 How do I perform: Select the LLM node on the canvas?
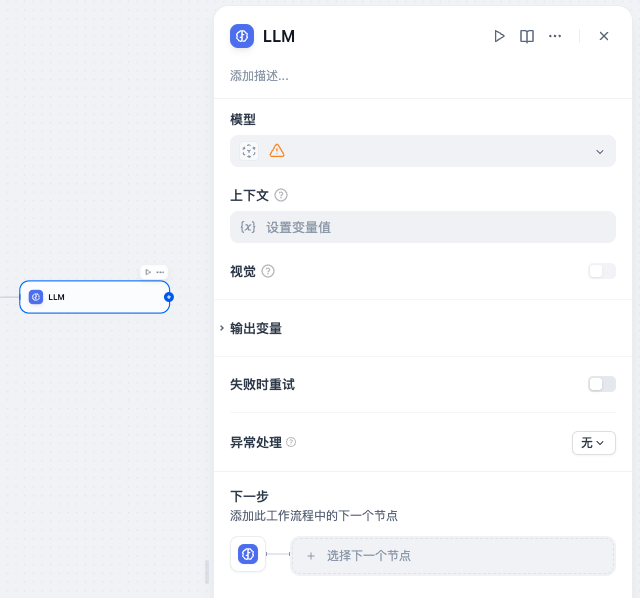coord(95,297)
